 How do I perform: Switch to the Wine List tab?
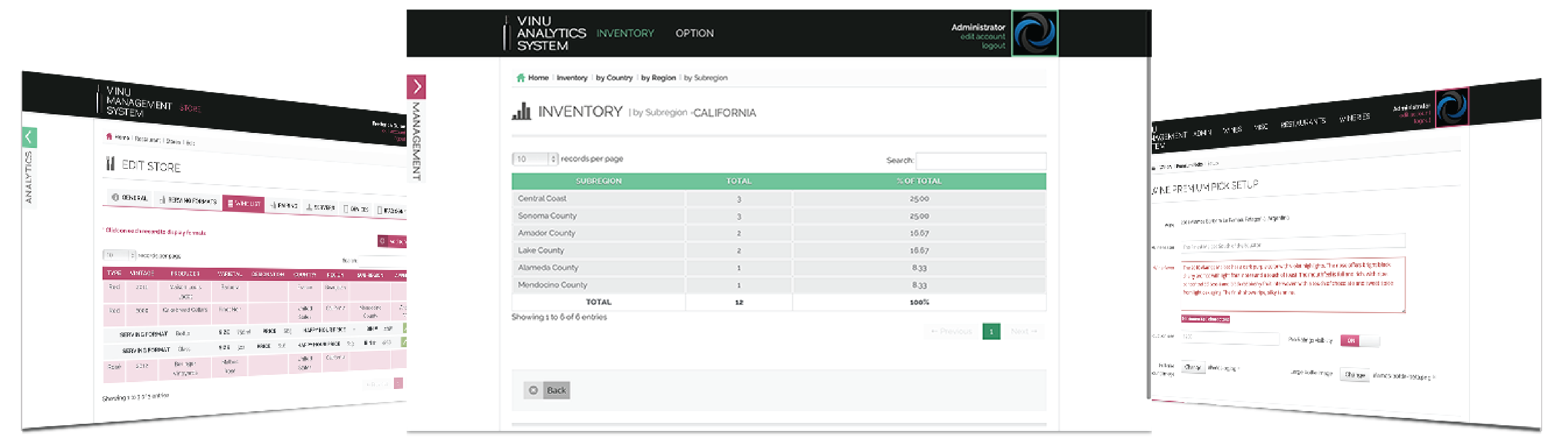click(243, 203)
